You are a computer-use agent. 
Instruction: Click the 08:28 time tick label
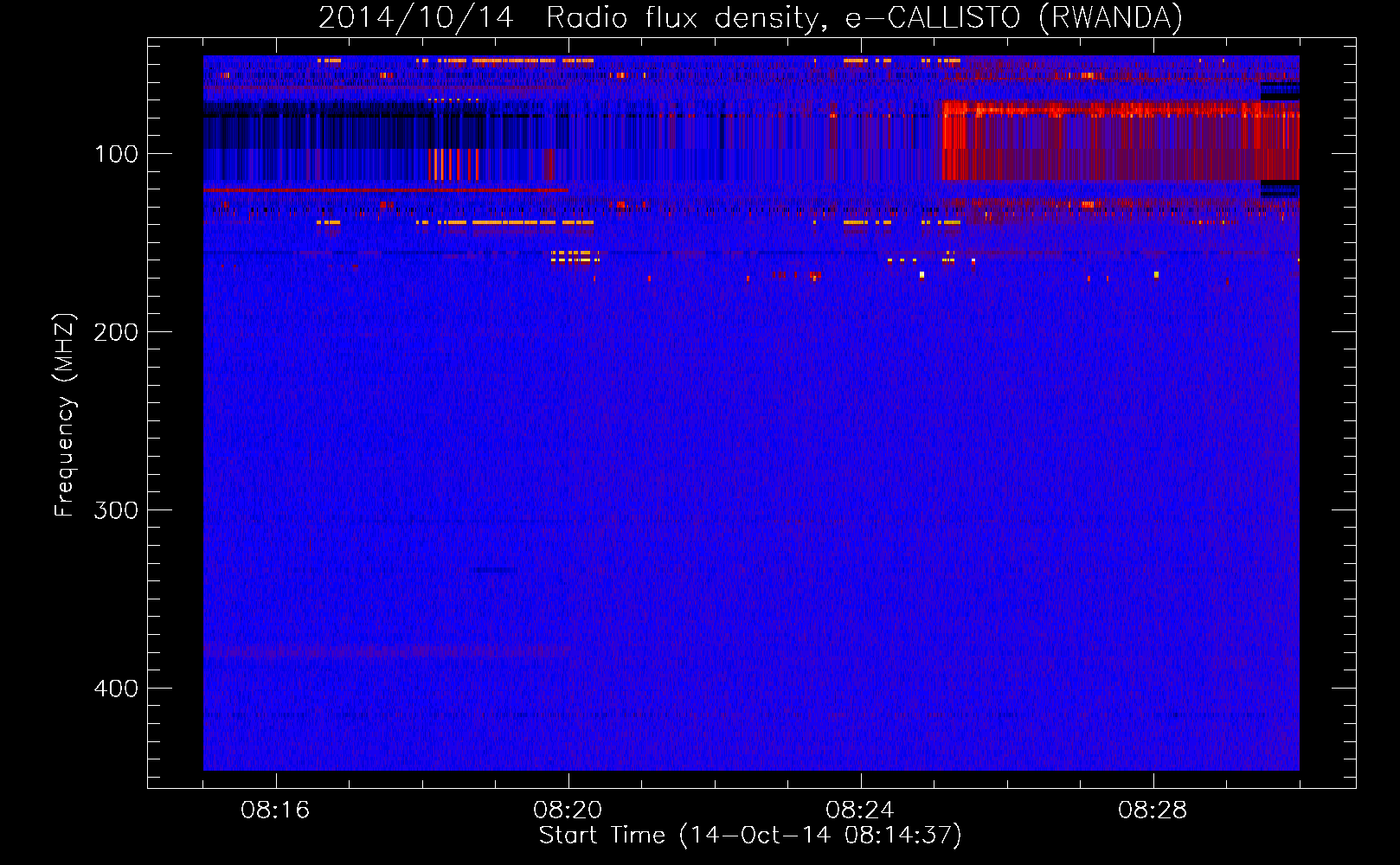(x=1153, y=811)
